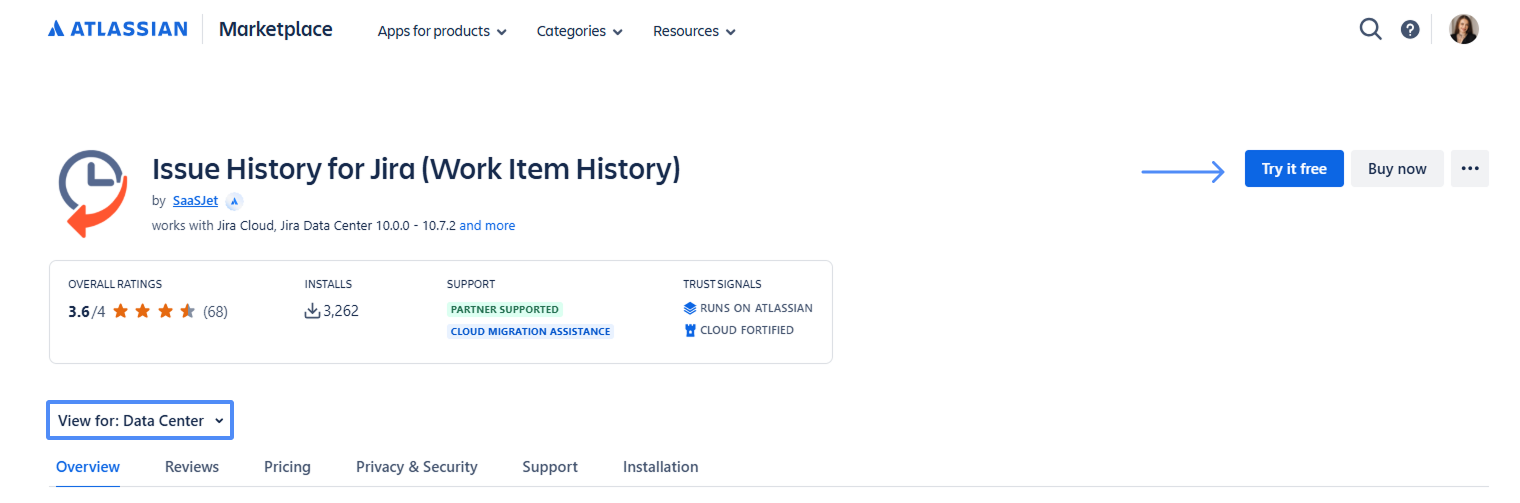The width and height of the screenshot is (1520, 503).
Task: Click the partner badge next to SaaSJet
Action: (x=234, y=201)
